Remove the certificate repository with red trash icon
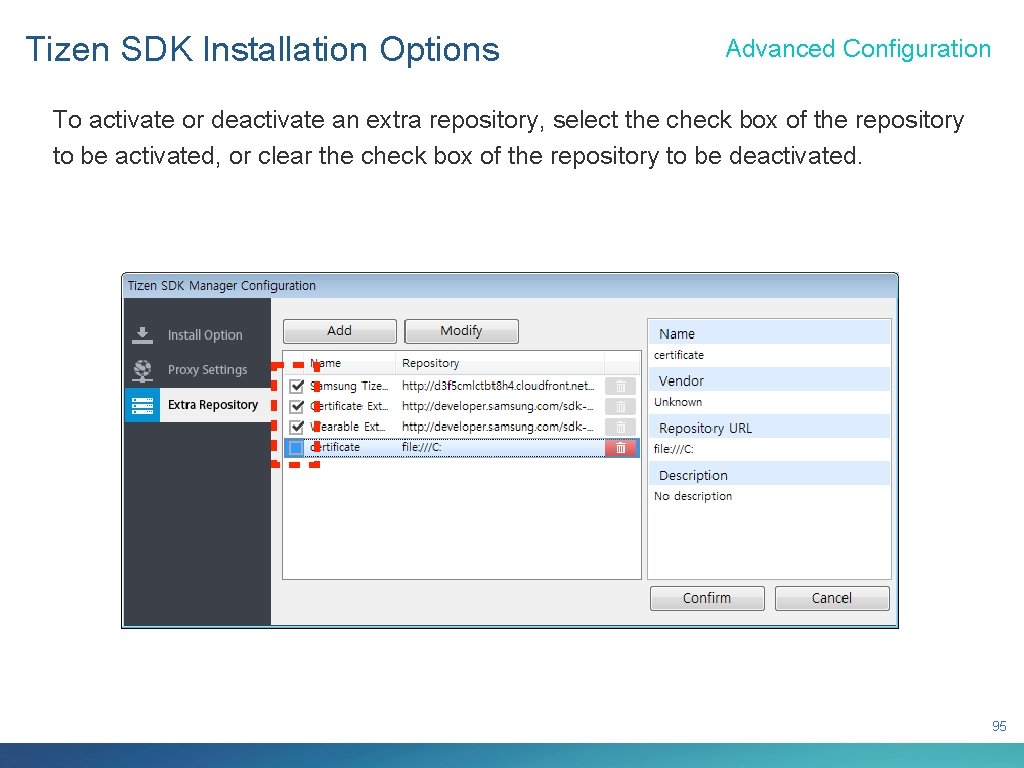1024x768 pixels. [620, 448]
